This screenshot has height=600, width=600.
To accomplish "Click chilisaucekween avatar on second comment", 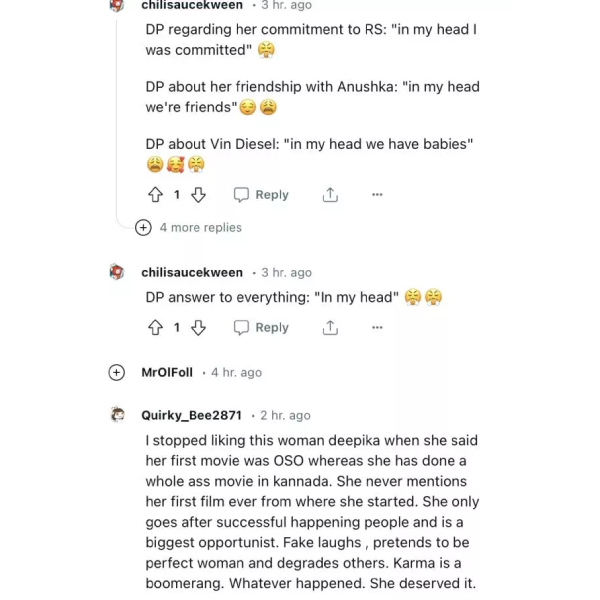I will 117,272.
